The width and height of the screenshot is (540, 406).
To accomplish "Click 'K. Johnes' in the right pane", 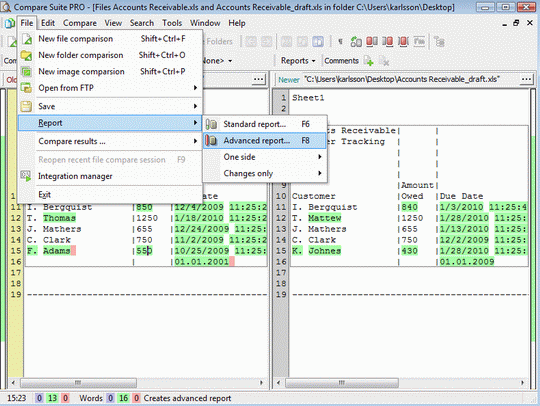I will coord(316,251).
